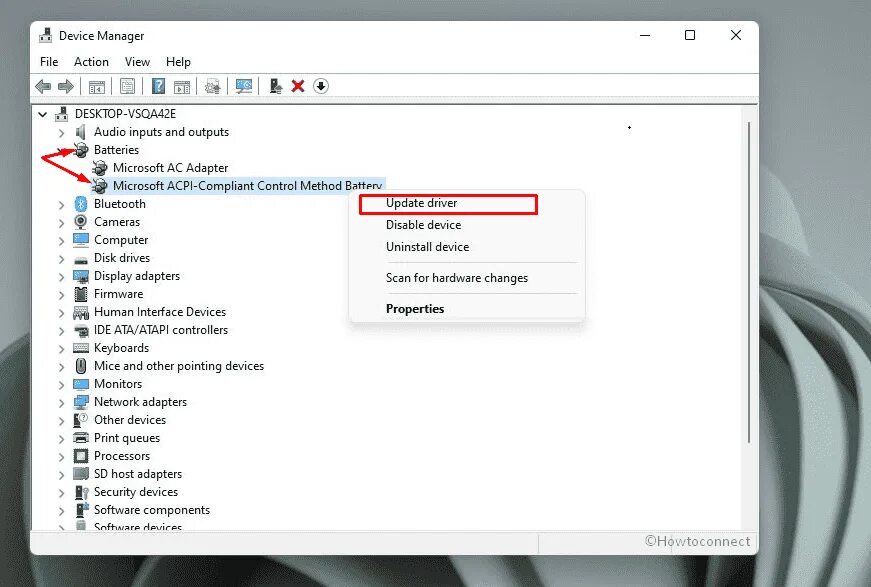
Task: Click the Mice and other pointing devices icon
Action: (x=81, y=366)
